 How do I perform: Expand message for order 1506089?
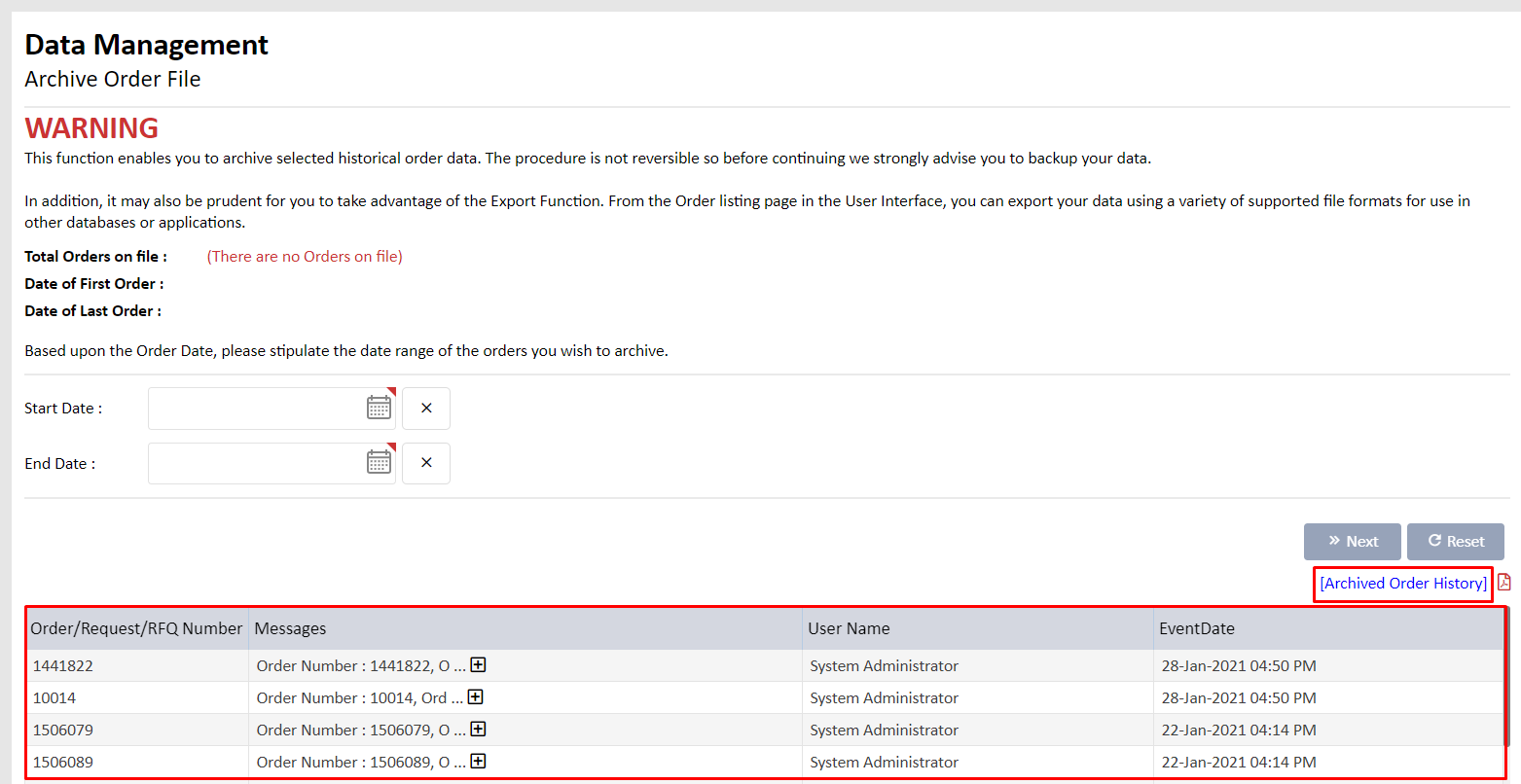[478, 761]
